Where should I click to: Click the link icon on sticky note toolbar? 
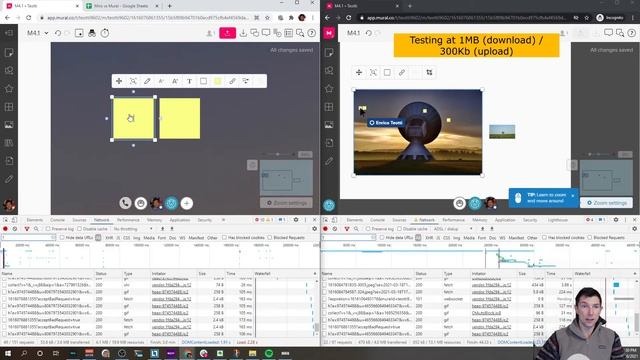pos(232,81)
